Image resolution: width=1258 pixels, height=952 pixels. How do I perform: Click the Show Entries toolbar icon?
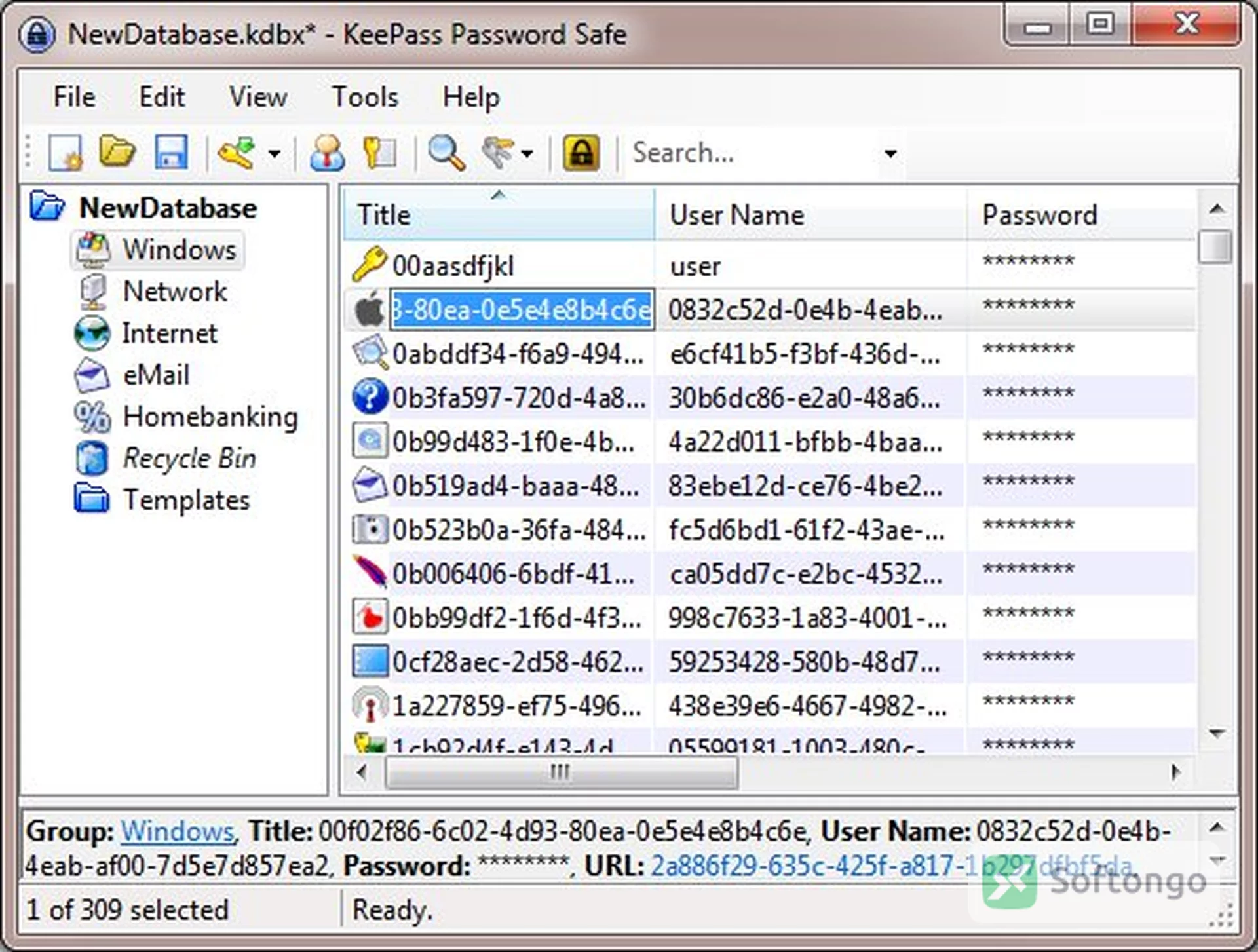click(x=499, y=153)
